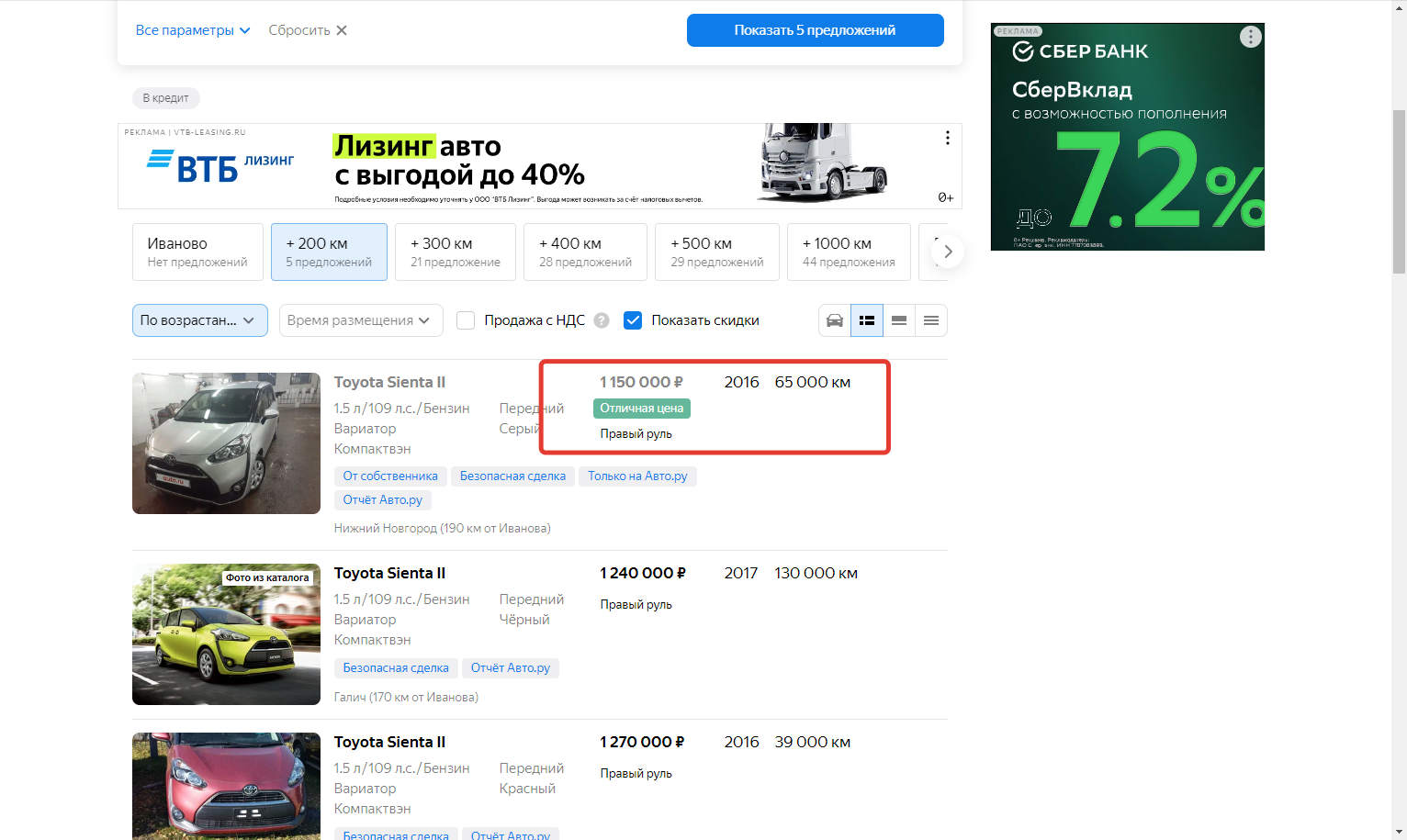1407x840 pixels.
Task: Select the + 300 км radius tab
Action: pos(456,252)
